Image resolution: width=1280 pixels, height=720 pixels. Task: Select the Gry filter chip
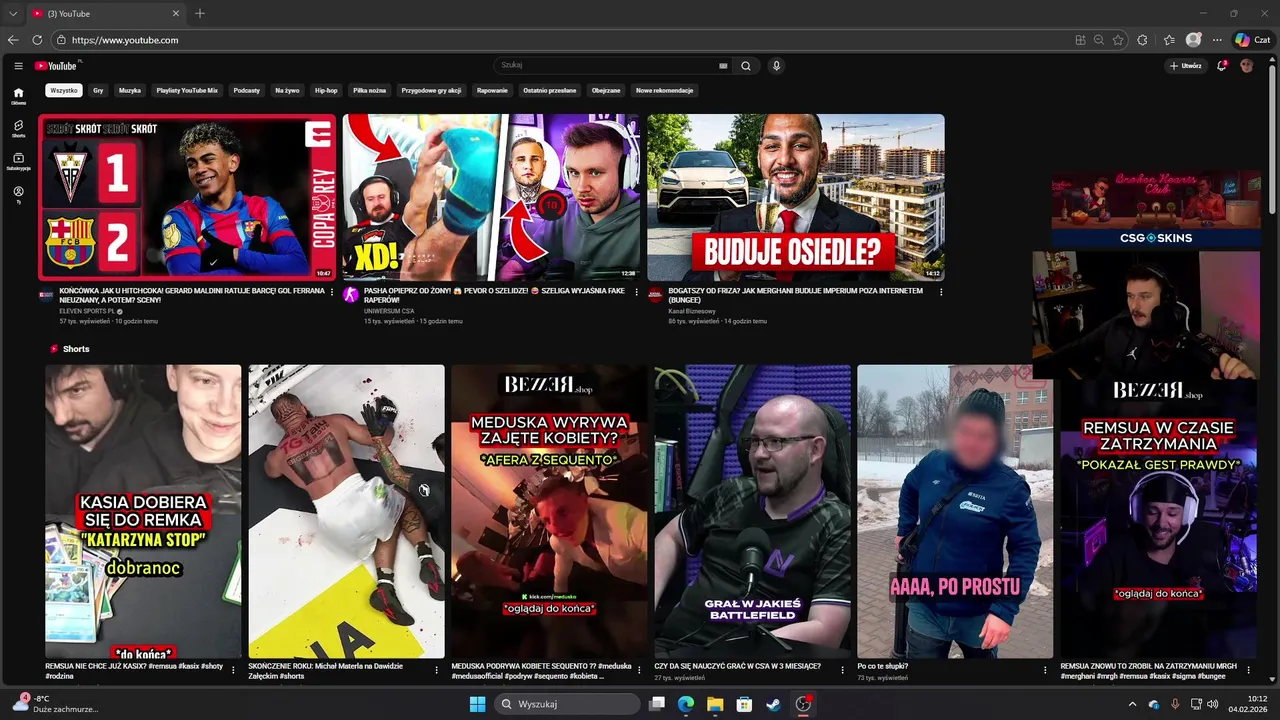98,90
